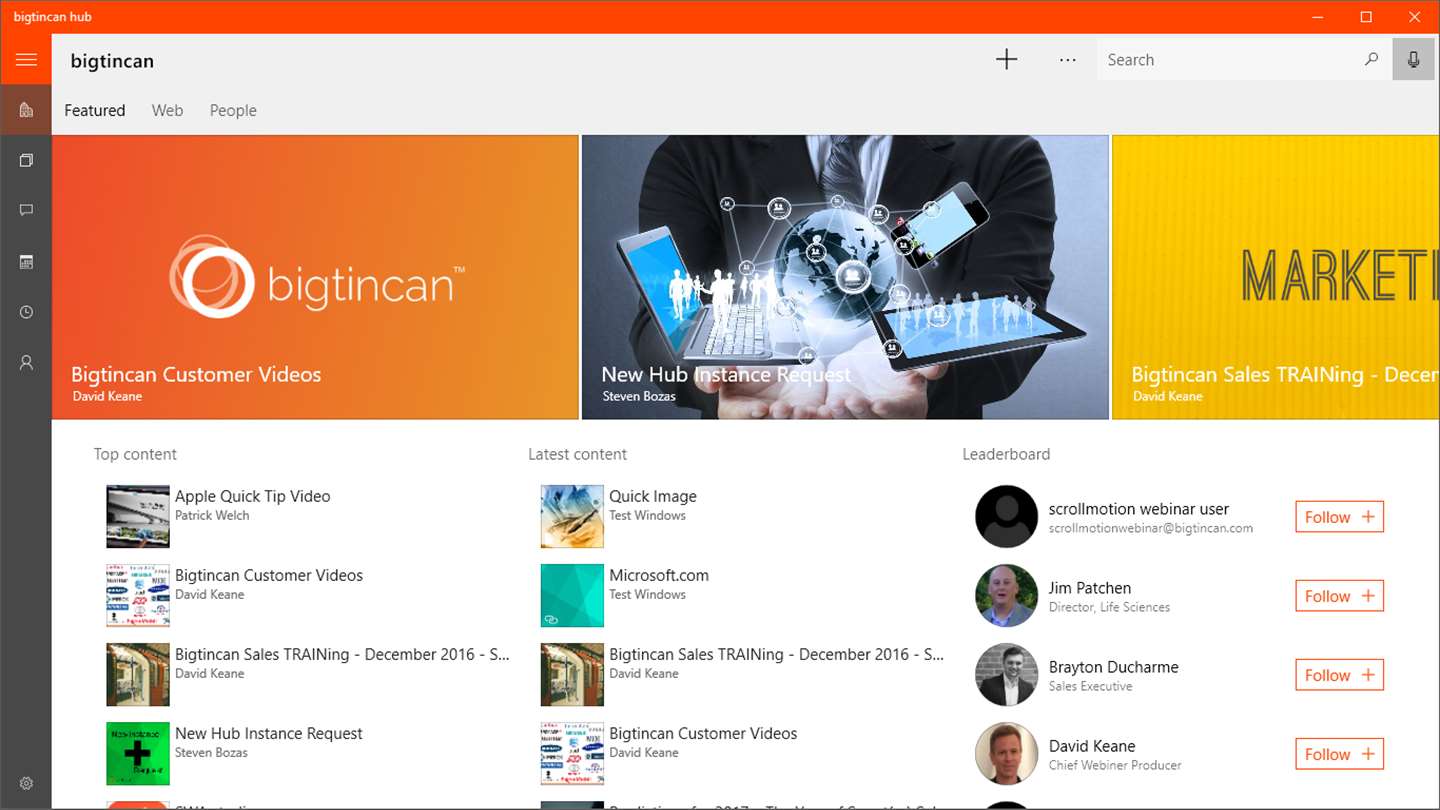Open the content library sidebar icon
The height and width of the screenshot is (810, 1440).
26,160
